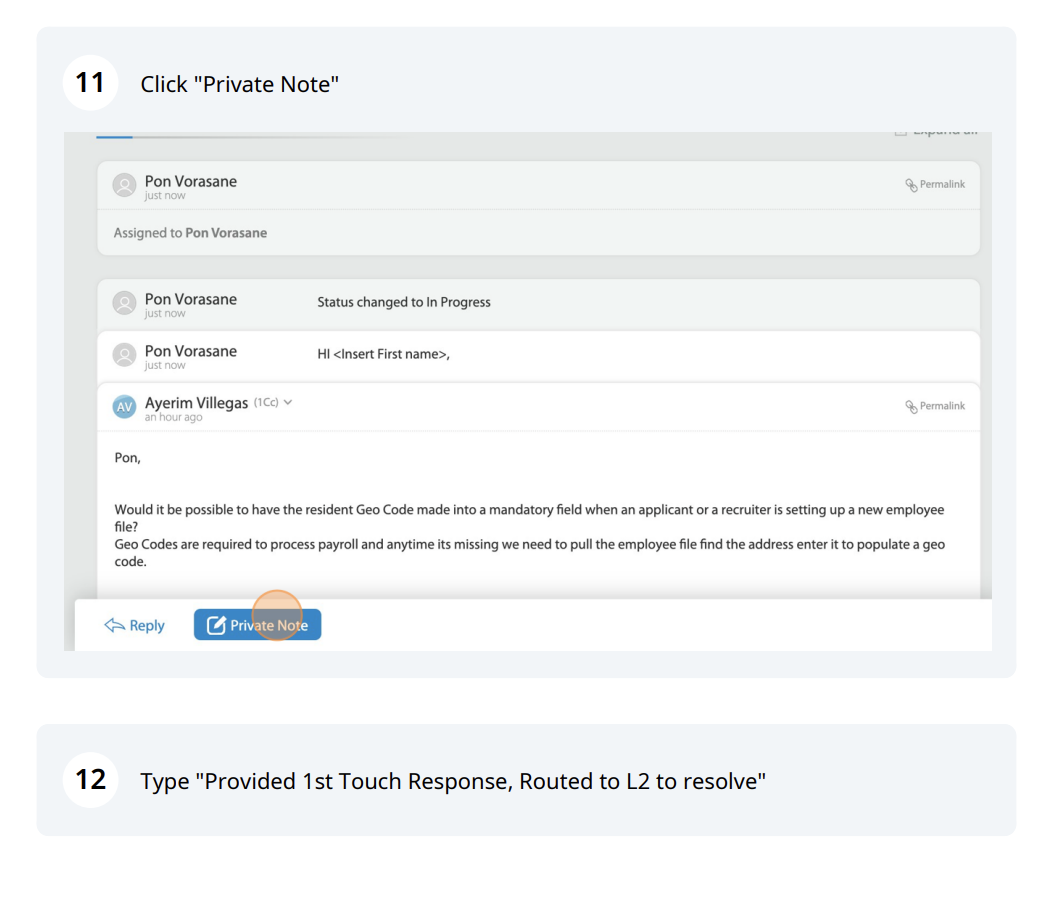This screenshot has height=900, width=1058.
Task: Click the avatar next to 'Status changed to In Progress'
Action: (x=124, y=303)
